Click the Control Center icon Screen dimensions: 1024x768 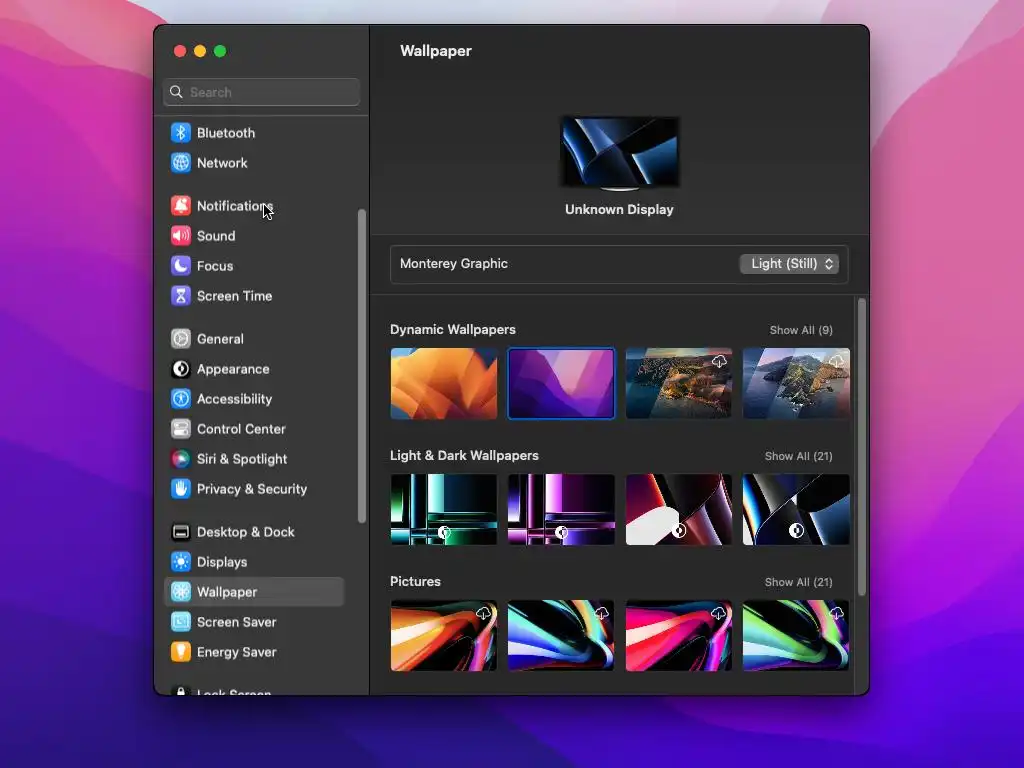[x=181, y=429]
